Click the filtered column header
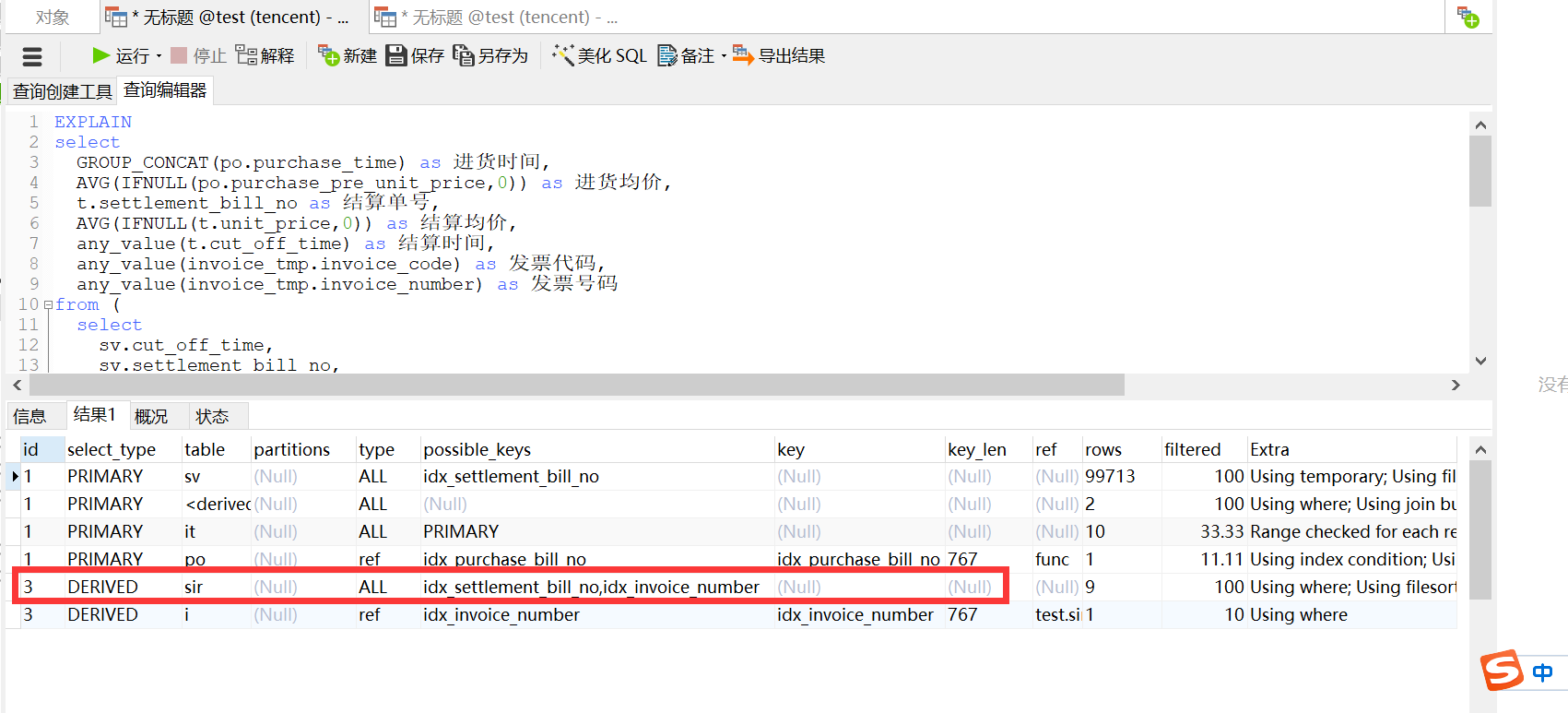The width and height of the screenshot is (1568, 713). (1204, 449)
